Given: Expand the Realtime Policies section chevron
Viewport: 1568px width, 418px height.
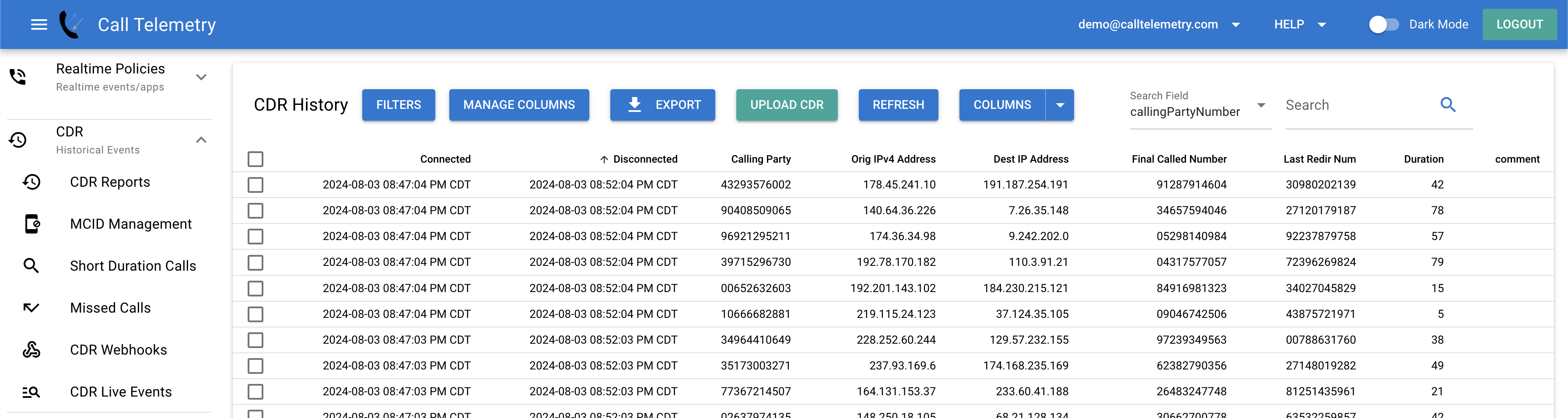Looking at the screenshot, I should coord(202,77).
